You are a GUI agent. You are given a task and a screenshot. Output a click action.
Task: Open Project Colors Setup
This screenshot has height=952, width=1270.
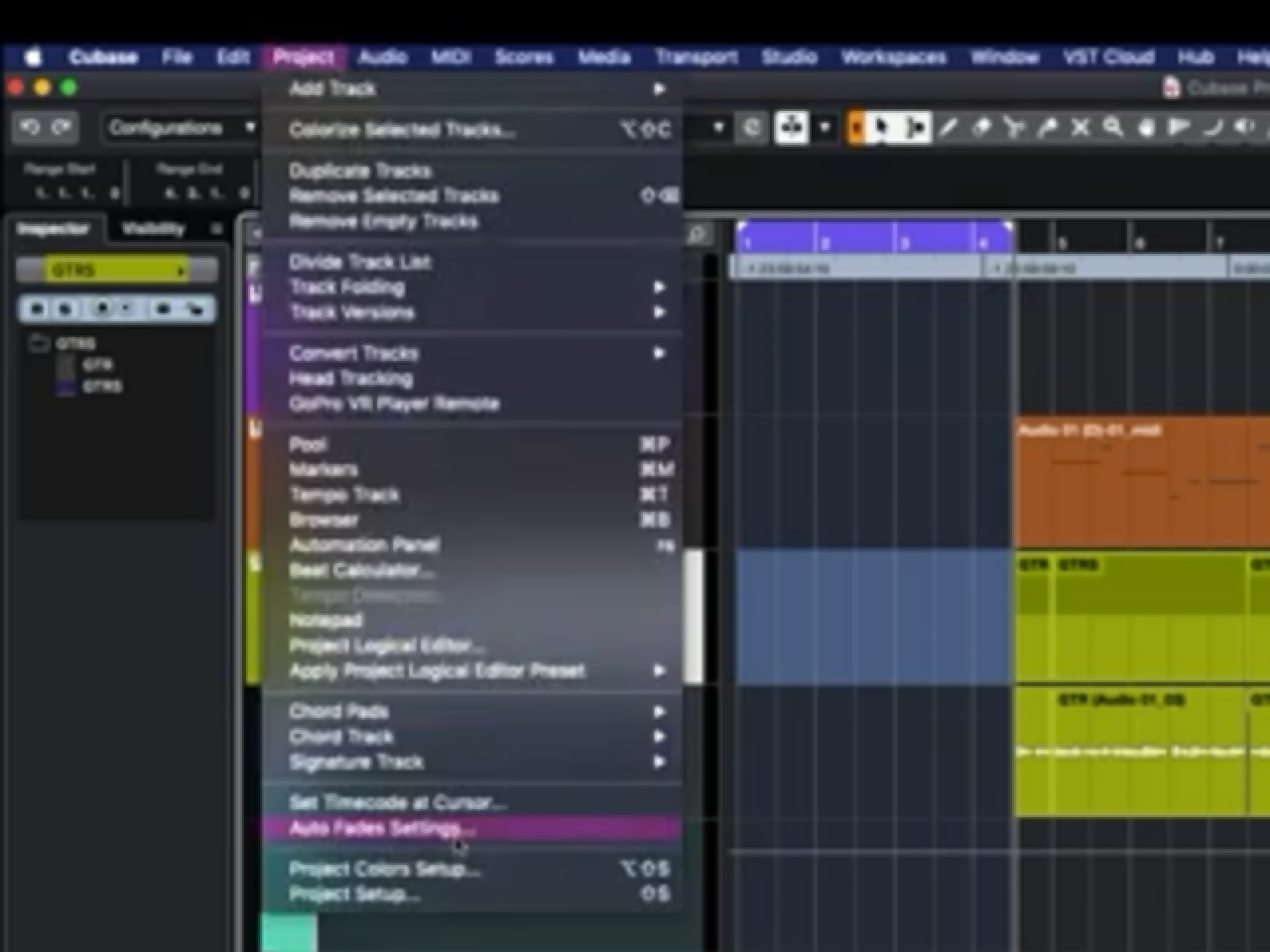point(473,869)
